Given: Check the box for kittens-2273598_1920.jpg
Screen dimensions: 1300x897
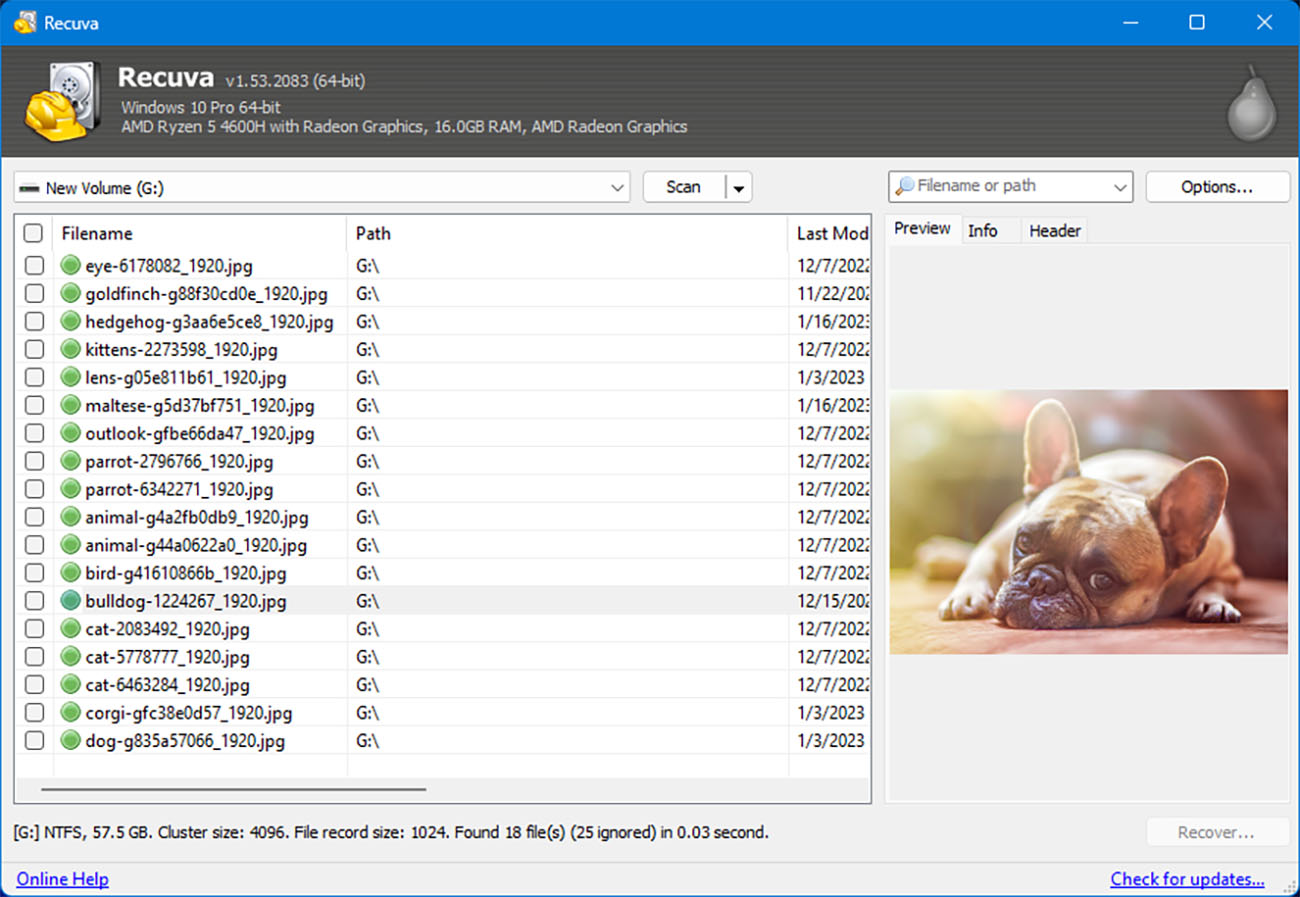Looking at the screenshot, I should click(33, 350).
